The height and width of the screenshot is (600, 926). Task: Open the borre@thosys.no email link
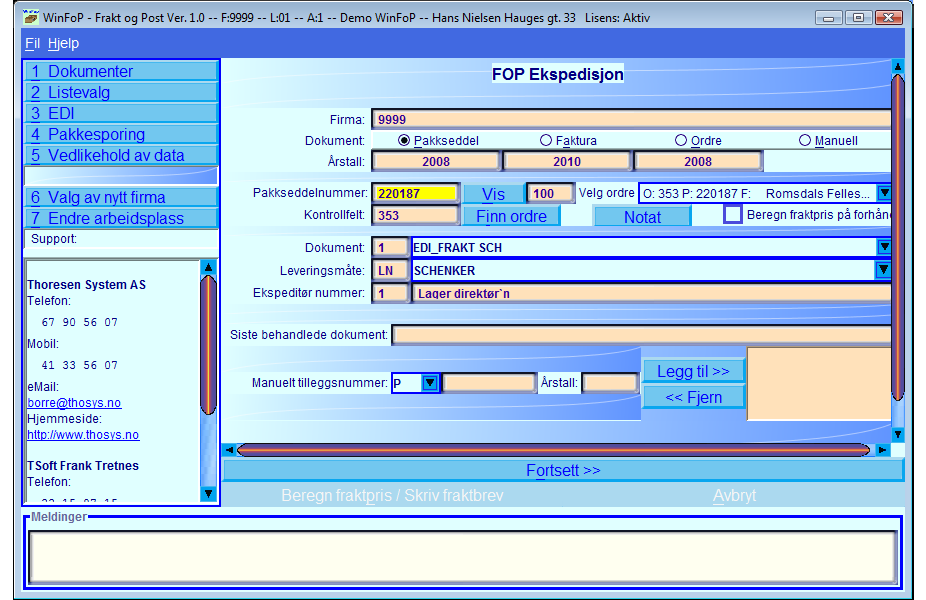click(x=74, y=402)
